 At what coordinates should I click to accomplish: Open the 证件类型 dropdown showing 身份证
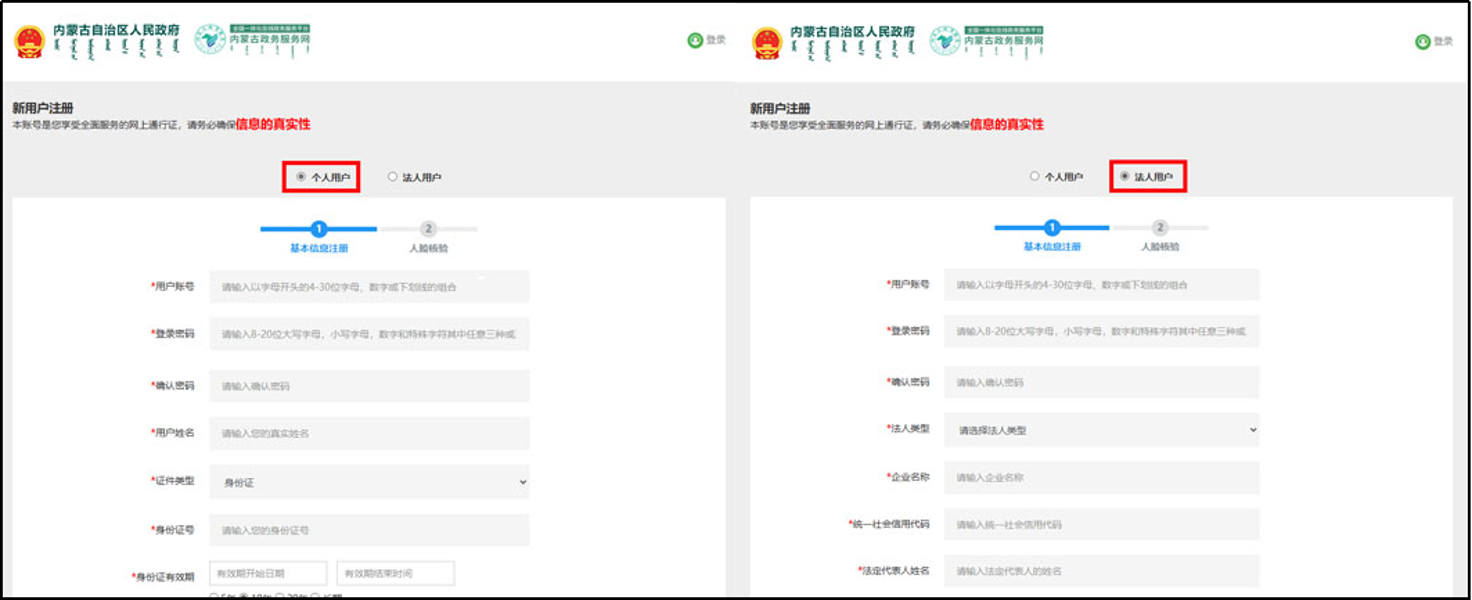368,480
